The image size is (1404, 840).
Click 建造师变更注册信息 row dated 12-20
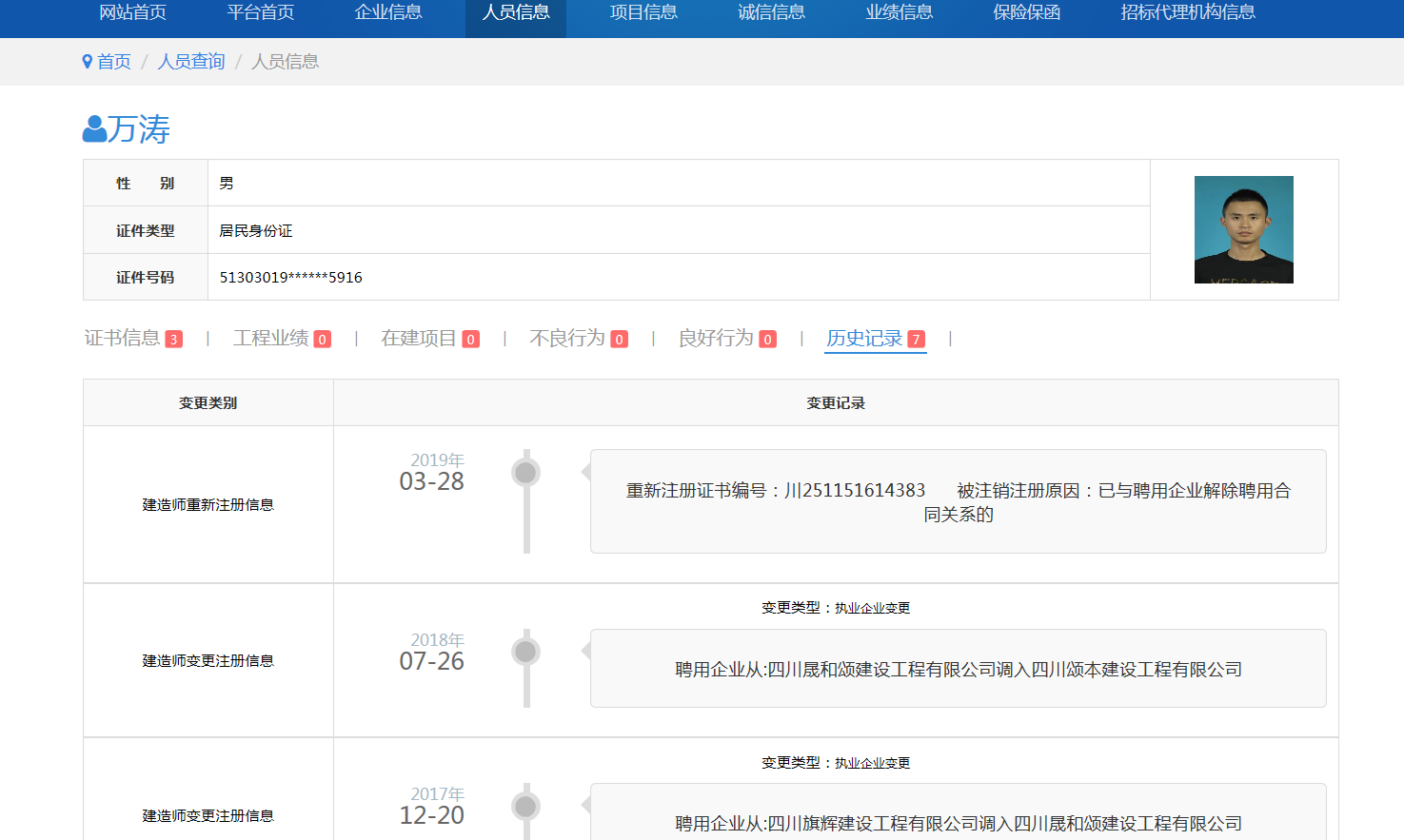tap(208, 816)
